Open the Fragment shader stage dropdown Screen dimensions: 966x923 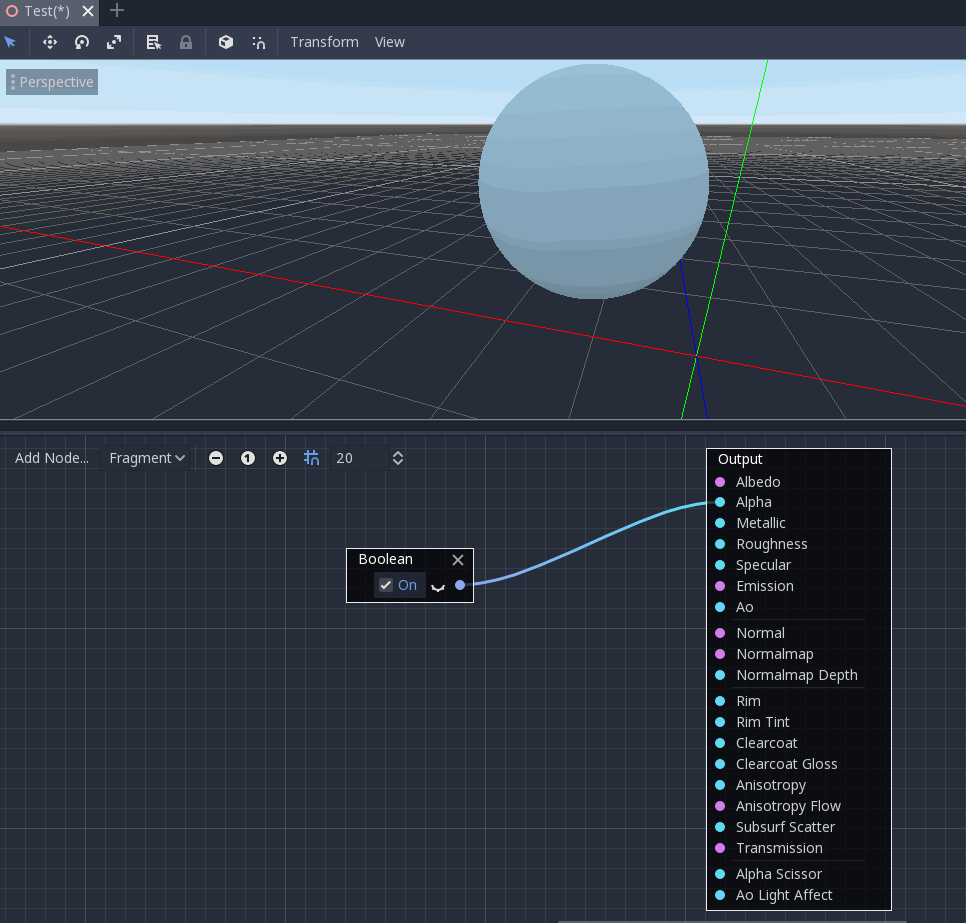[x=146, y=457]
